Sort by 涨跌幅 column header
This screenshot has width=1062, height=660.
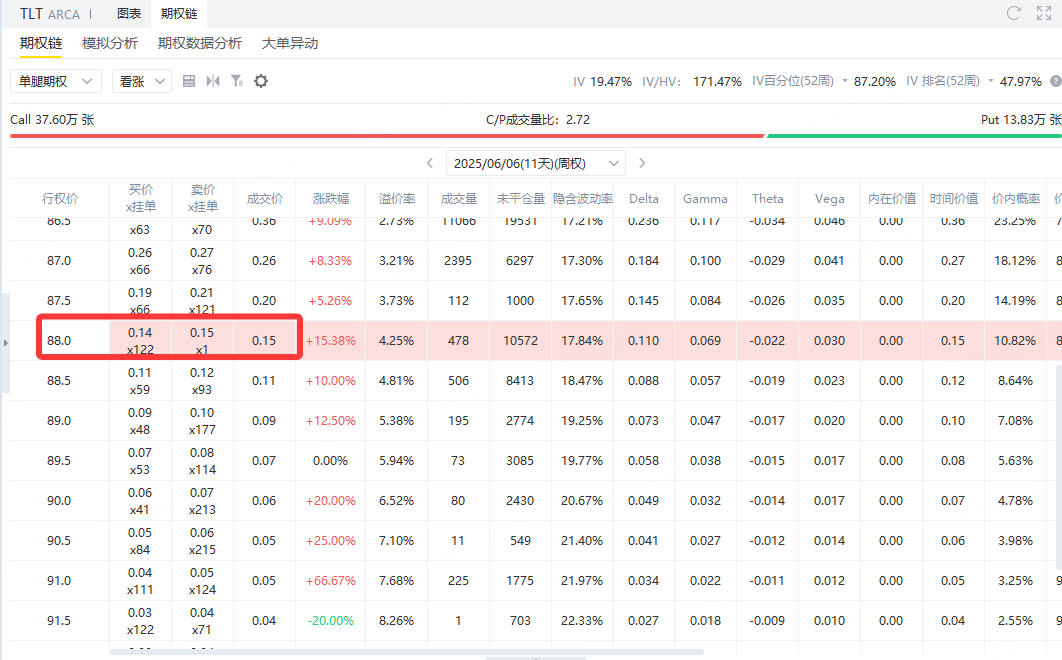[331, 199]
